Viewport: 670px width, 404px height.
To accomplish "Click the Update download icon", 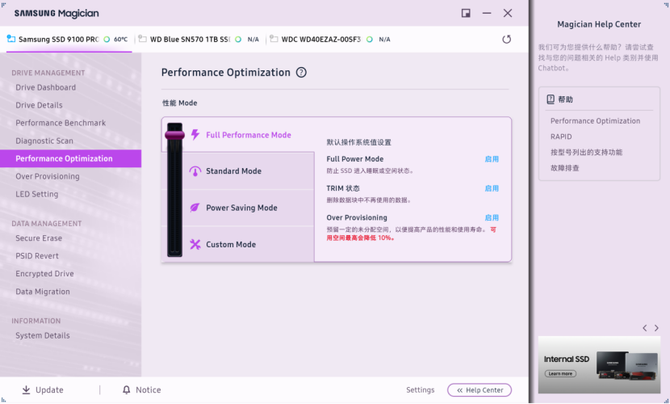I will [26, 390].
